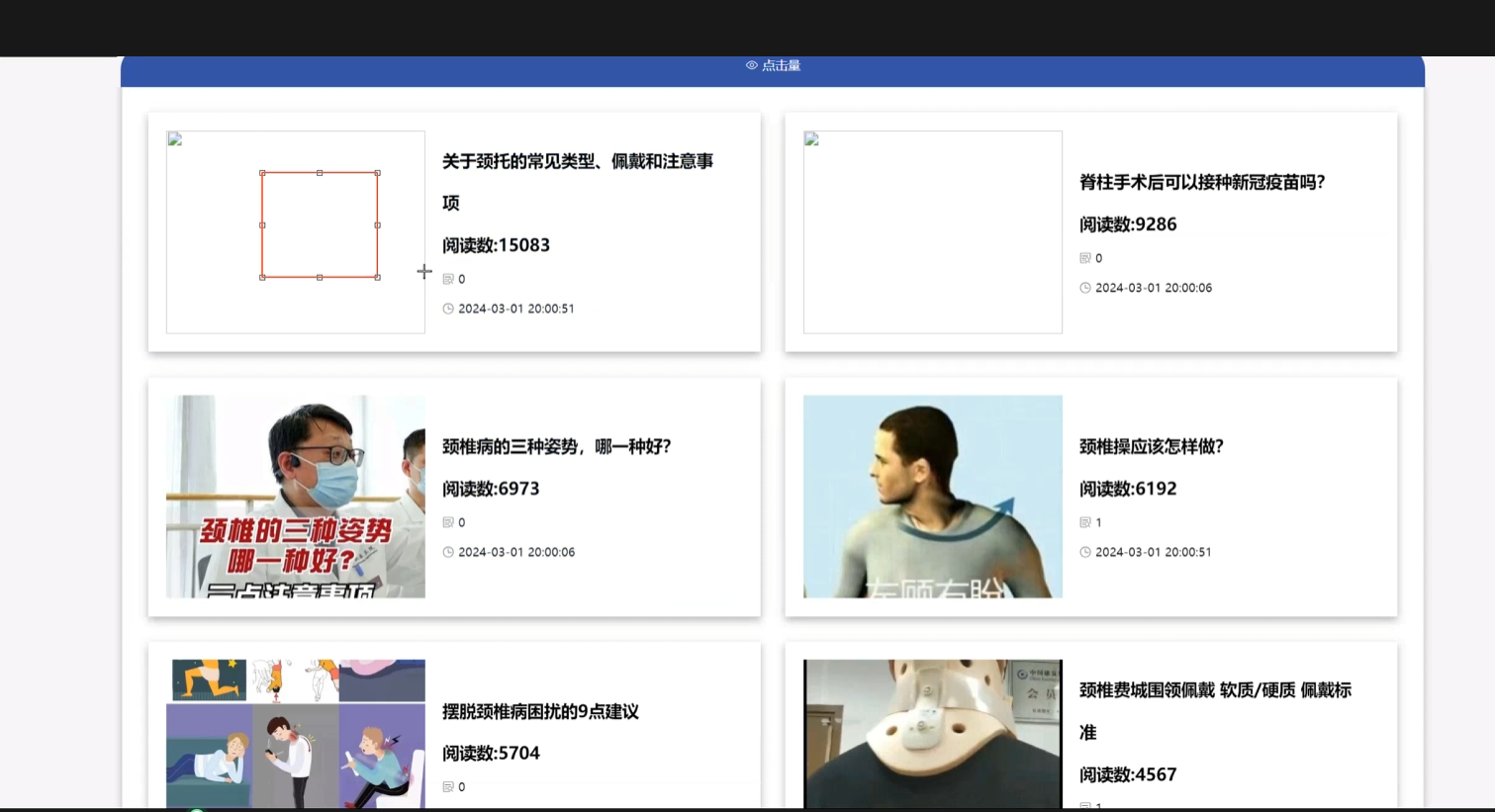Click timestamp 2024-03-01 20:00:06 in 三种姿势 card
Screen dimensions: 1495x812
[516, 552]
